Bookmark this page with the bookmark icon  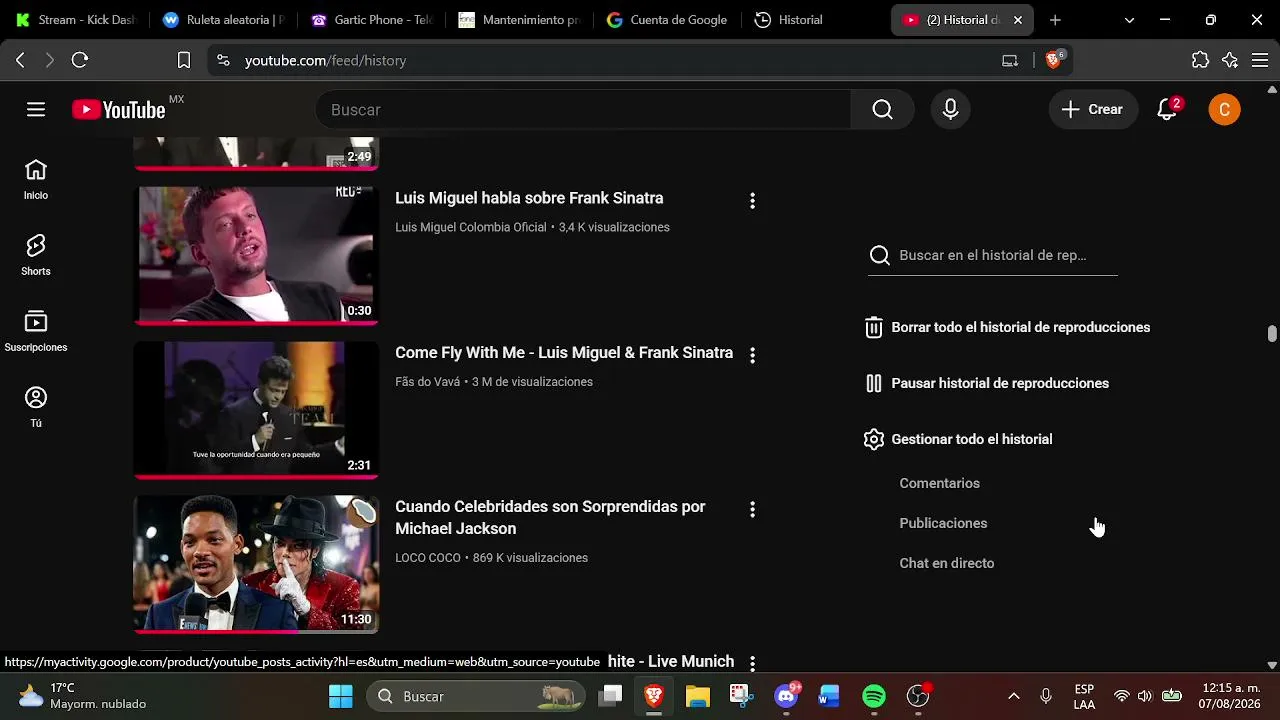tap(184, 61)
